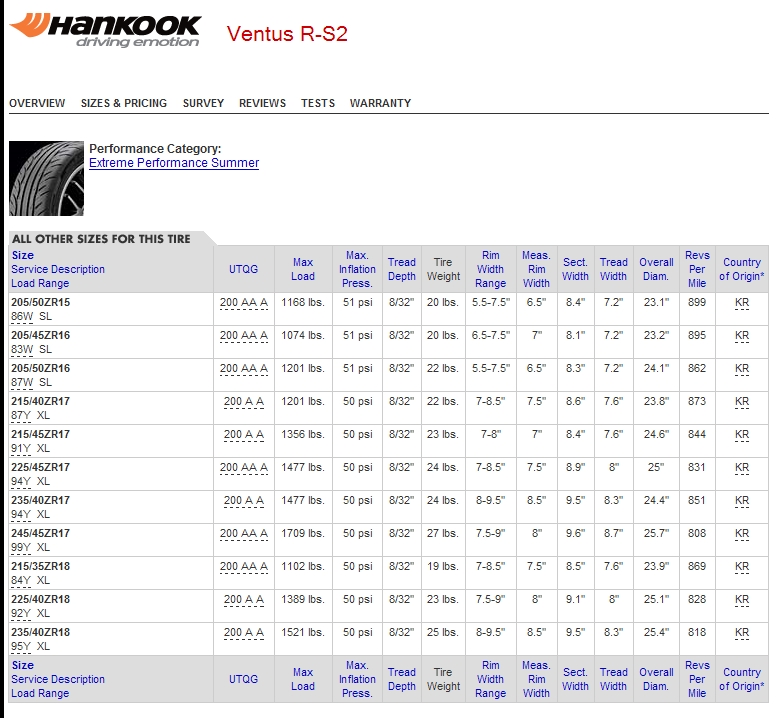Click top Max. Inflation Press. header
Image resolution: width=784 pixels, height=718 pixels.
pyautogui.click(x=357, y=269)
